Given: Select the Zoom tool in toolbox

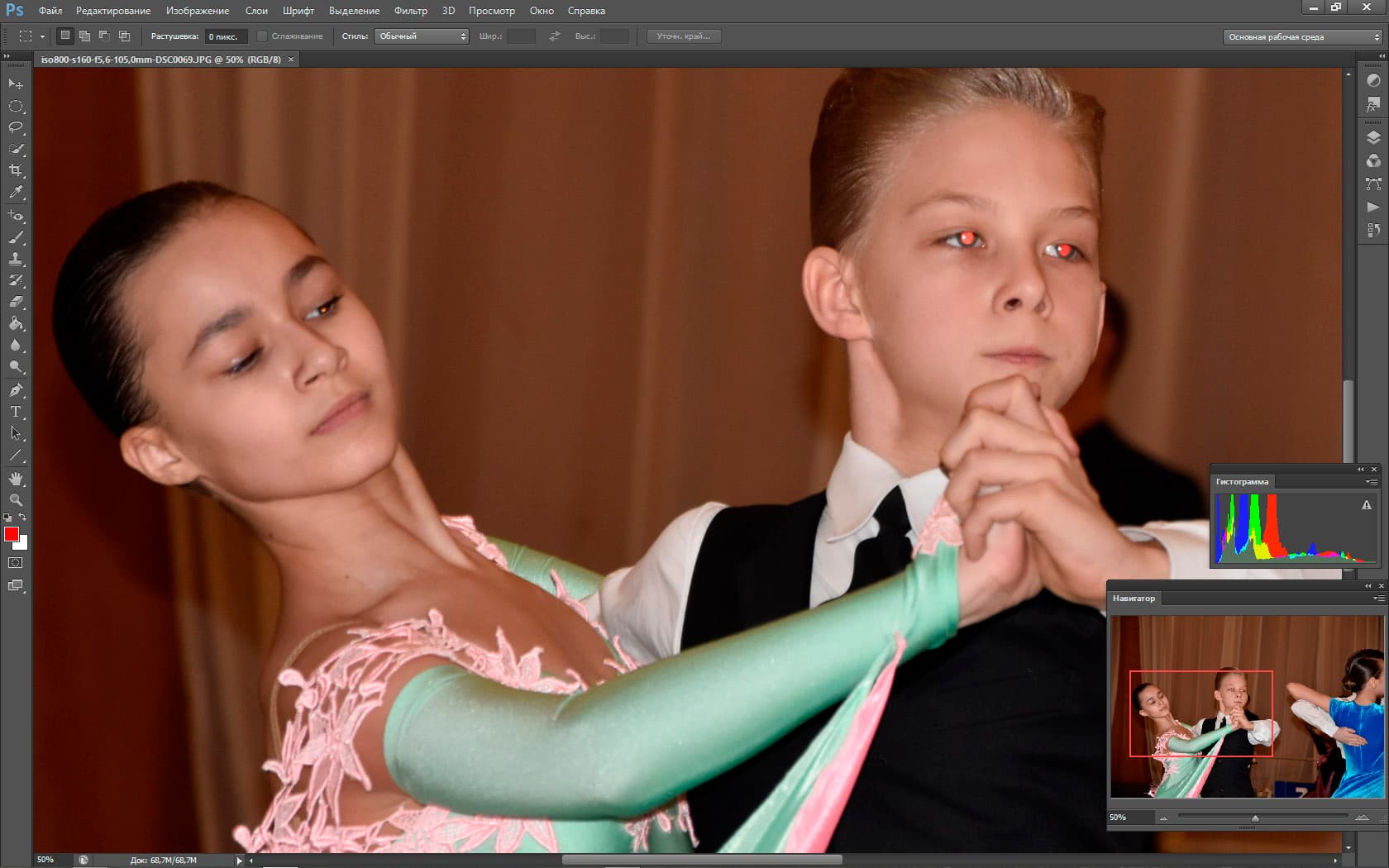Looking at the screenshot, I should coord(16,500).
